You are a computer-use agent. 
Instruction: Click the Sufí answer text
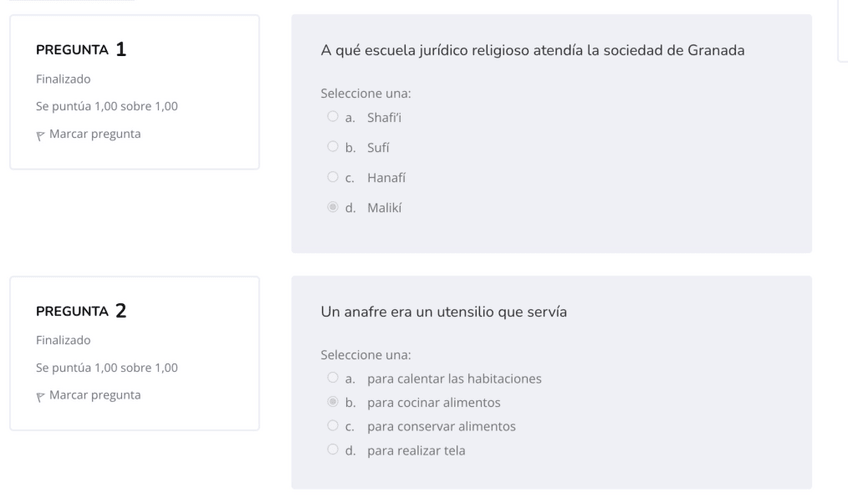[x=378, y=148]
